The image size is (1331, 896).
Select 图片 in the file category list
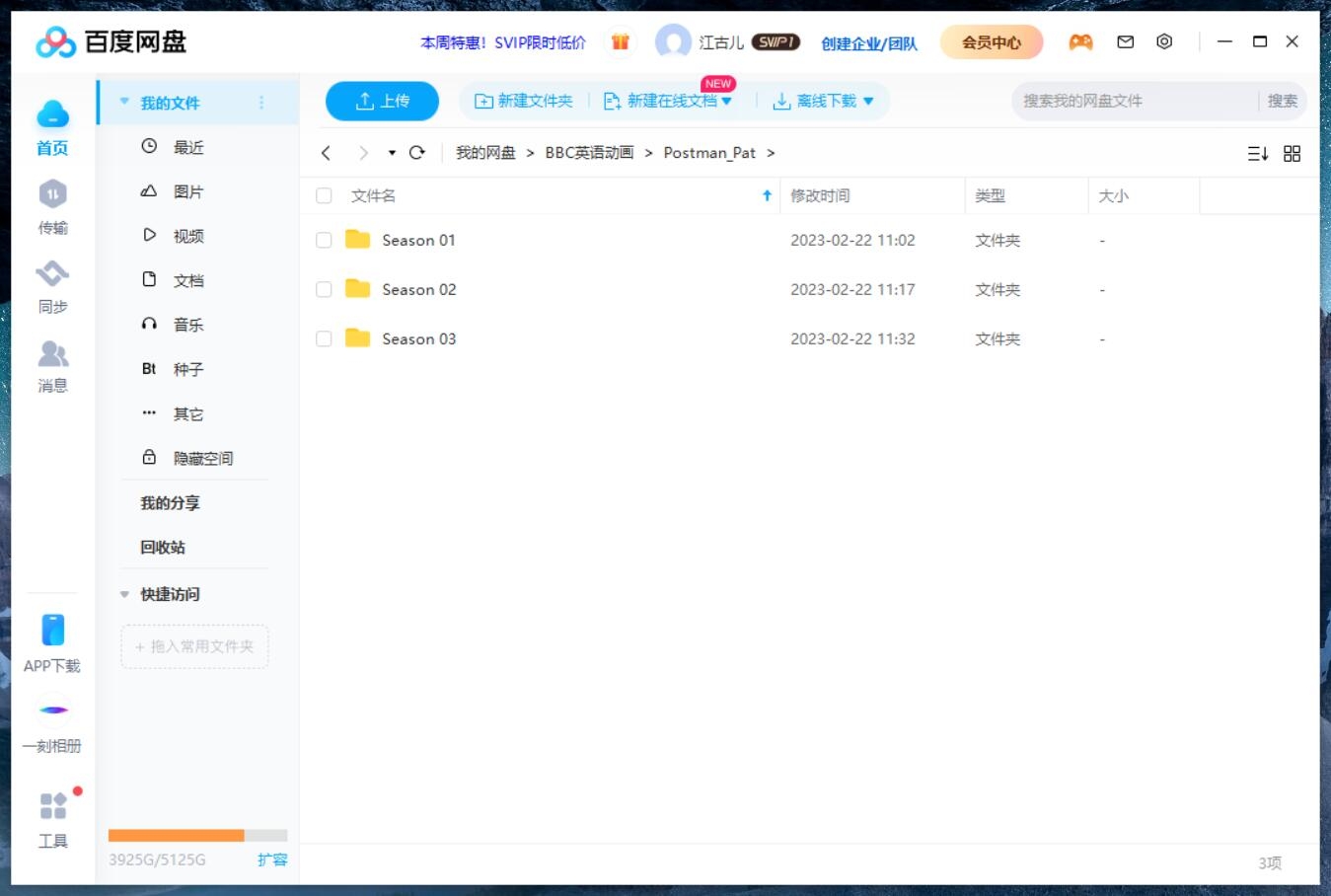tap(187, 191)
